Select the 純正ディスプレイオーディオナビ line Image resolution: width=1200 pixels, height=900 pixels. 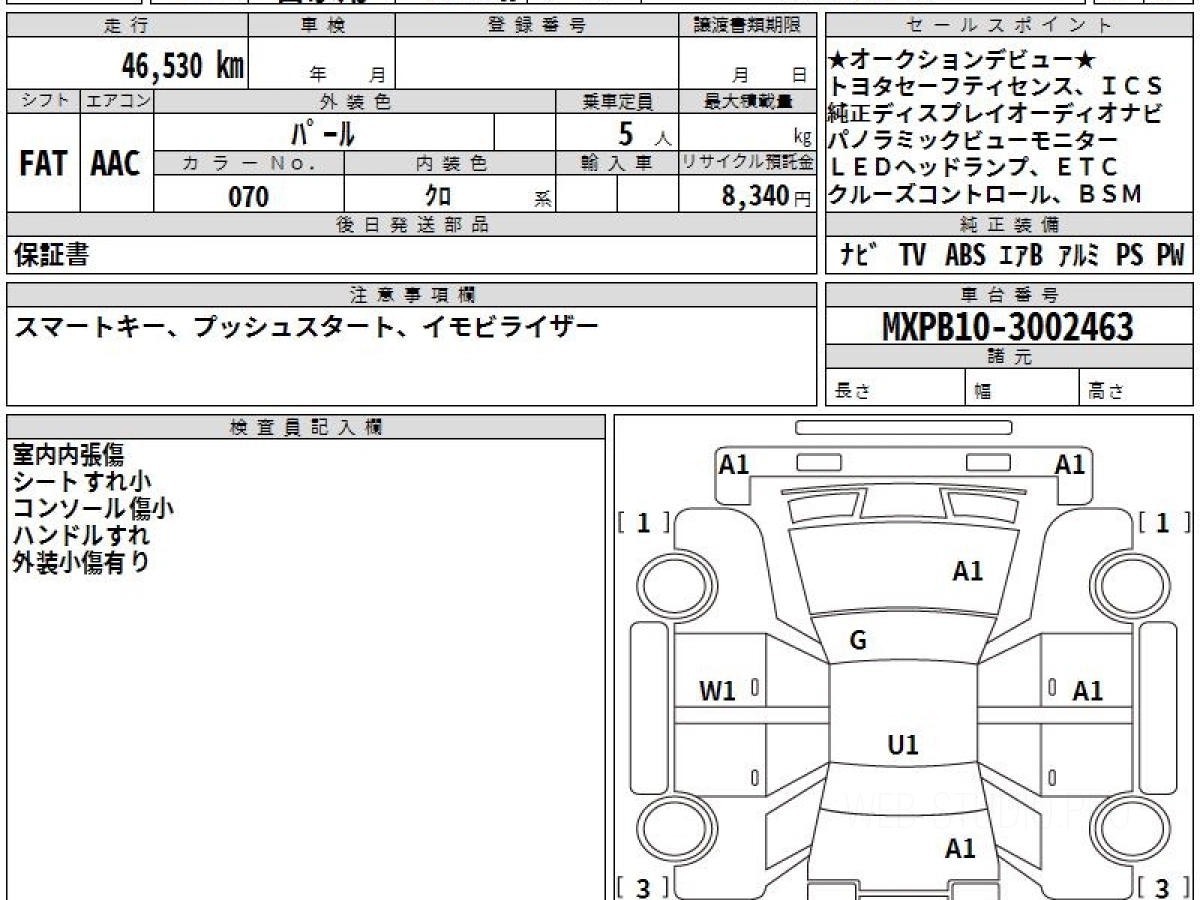pyautogui.click(x=995, y=113)
